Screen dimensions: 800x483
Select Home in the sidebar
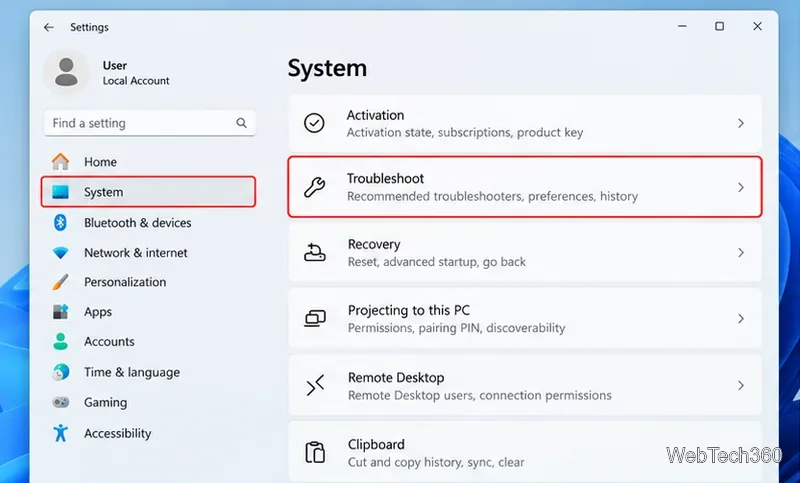click(x=148, y=162)
